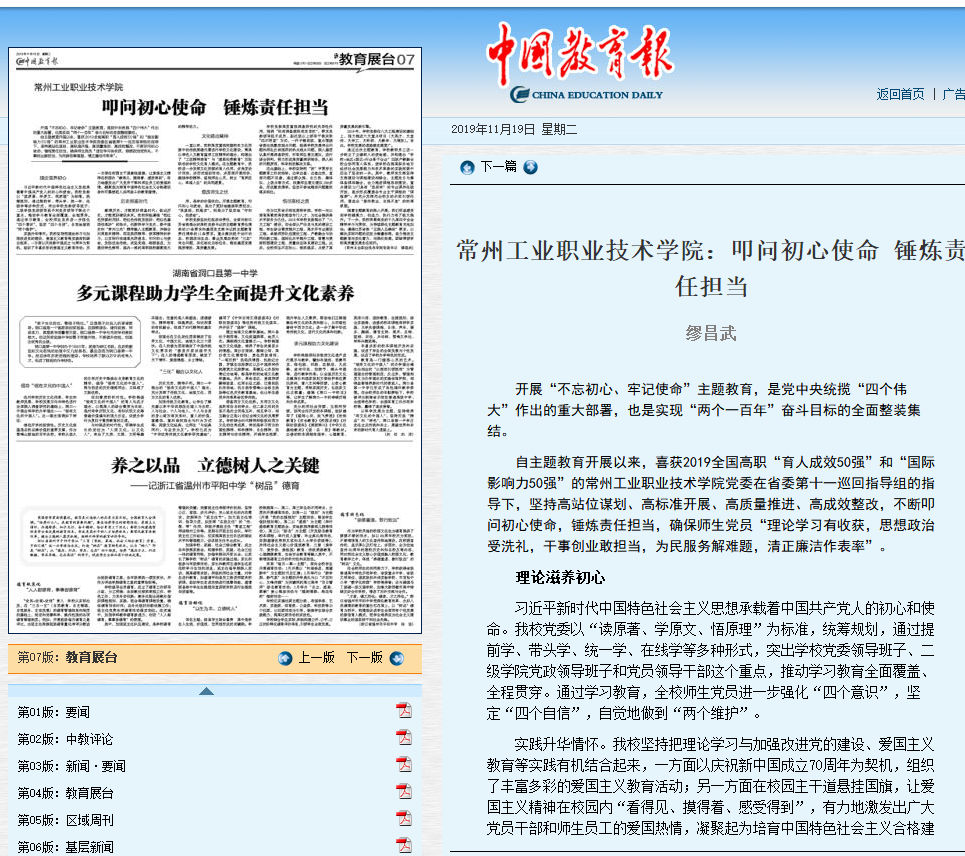Viewport: 965px width, 856px height.
Task: Click the date 2019年11月19日 星期二
Action: [x=514, y=129]
